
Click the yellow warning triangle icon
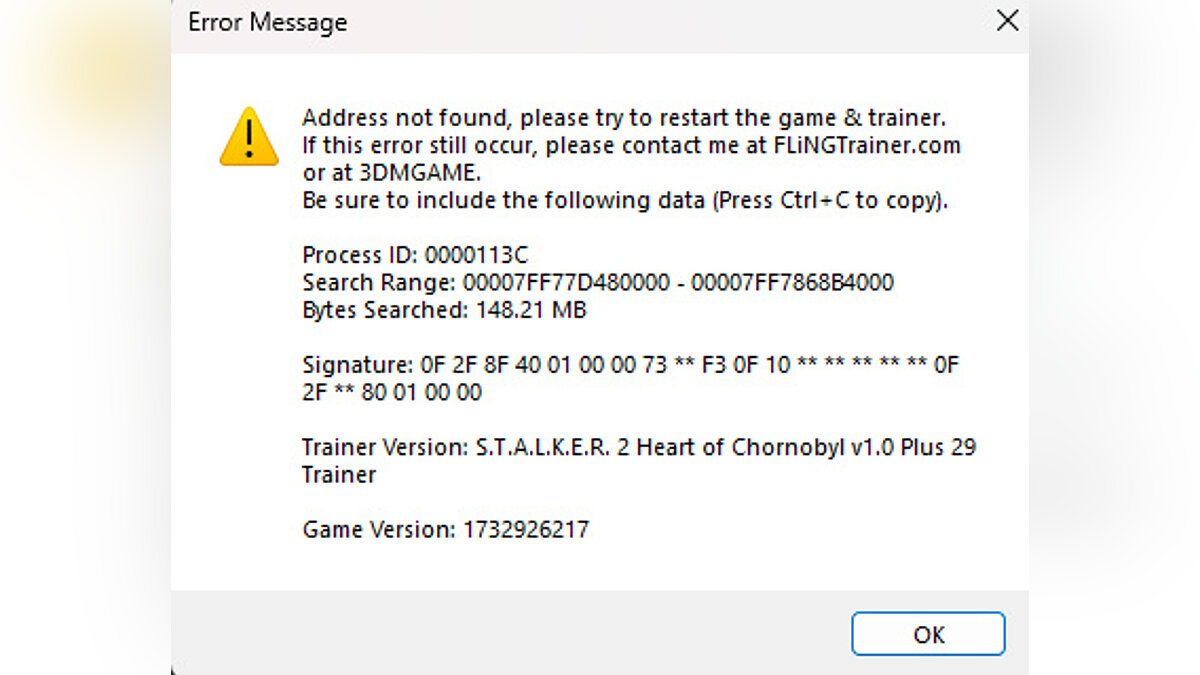[x=249, y=137]
